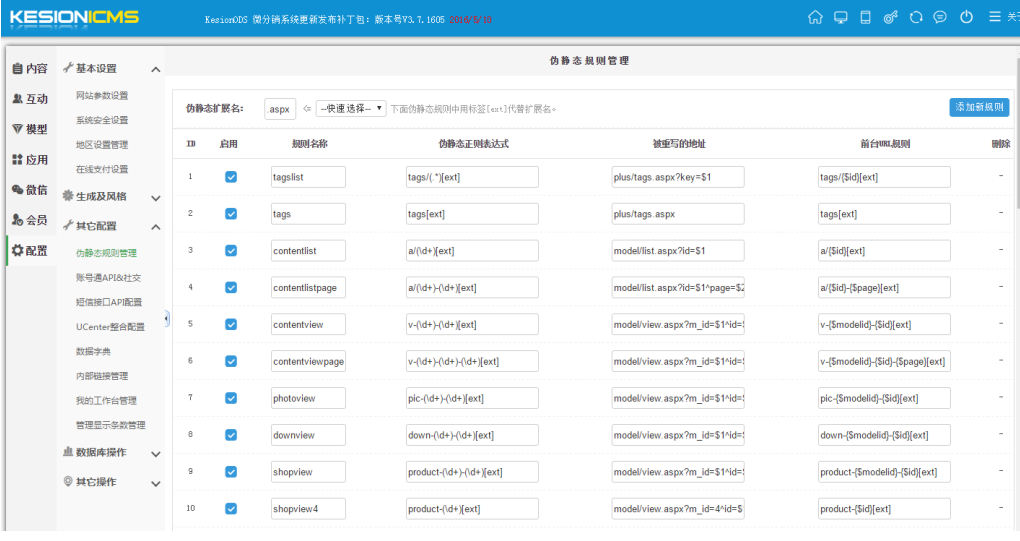Toggle the enable checkbox for contentlist rule
Image resolution: width=1020 pixels, height=541 pixels.
(x=231, y=250)
